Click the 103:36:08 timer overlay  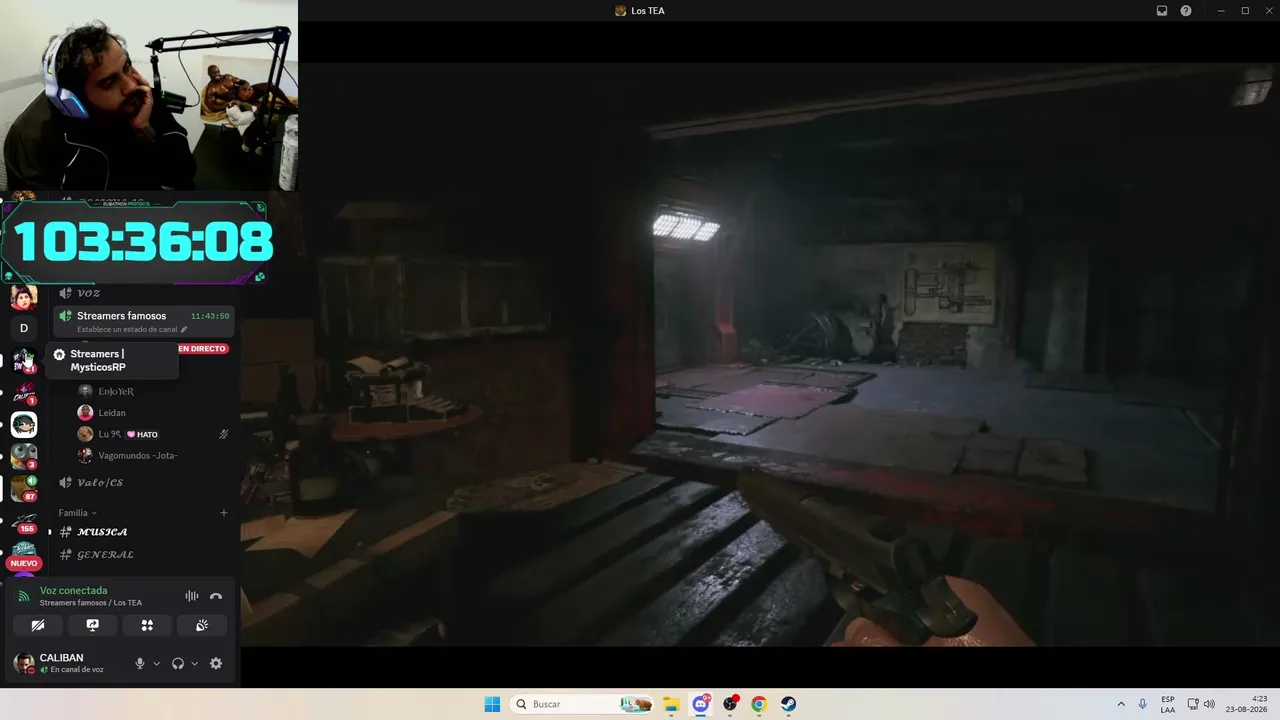click(137, 242)
